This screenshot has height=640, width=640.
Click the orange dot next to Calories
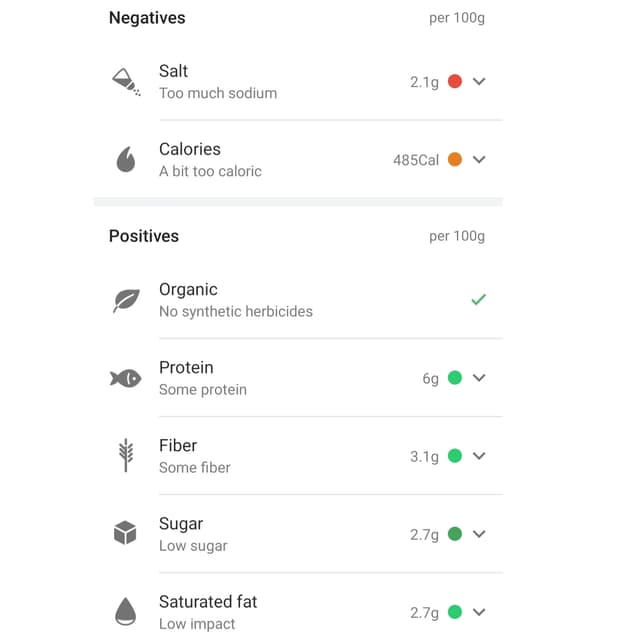(x=455, y=160)
